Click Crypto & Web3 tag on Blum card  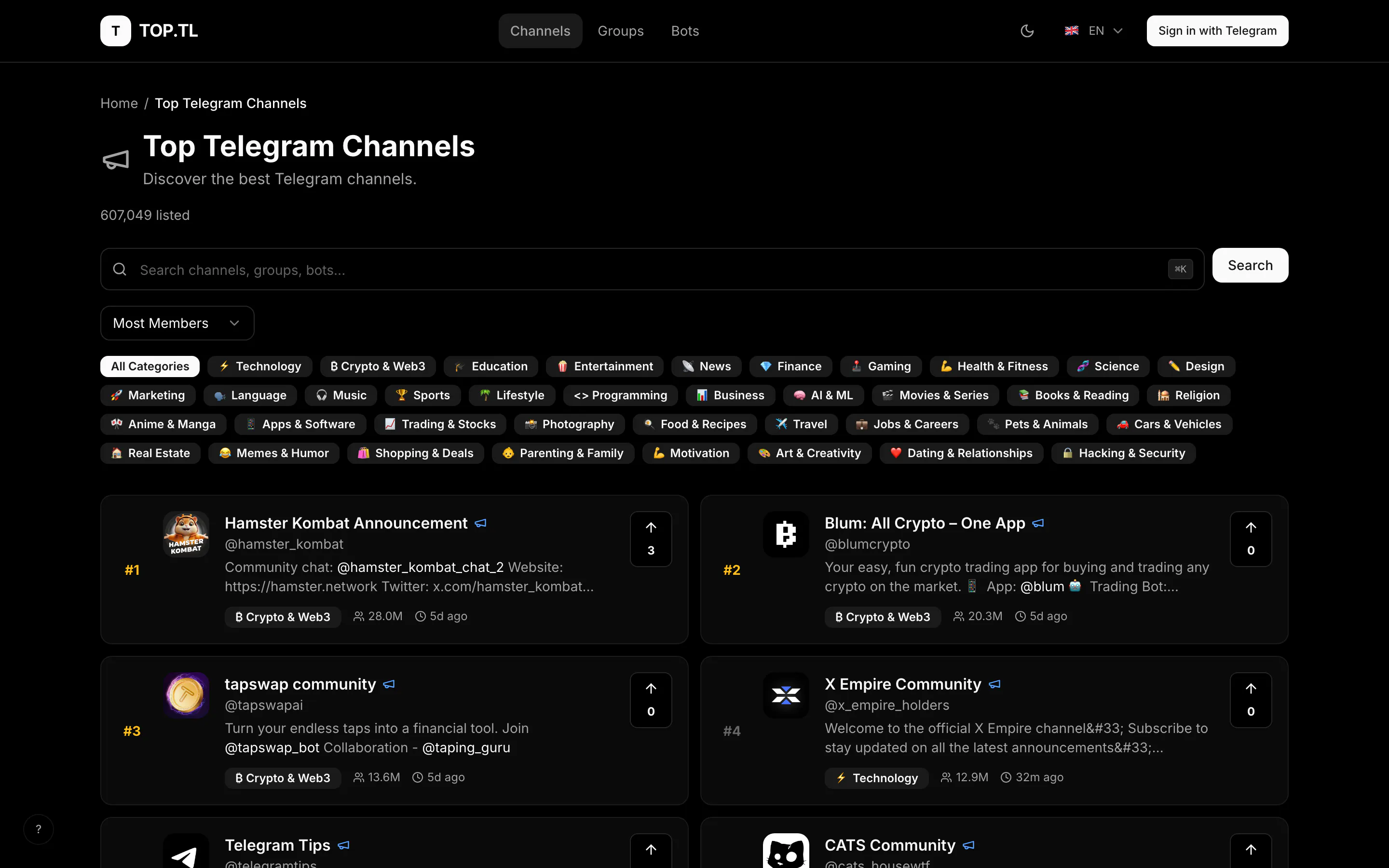tap(883, 617)
